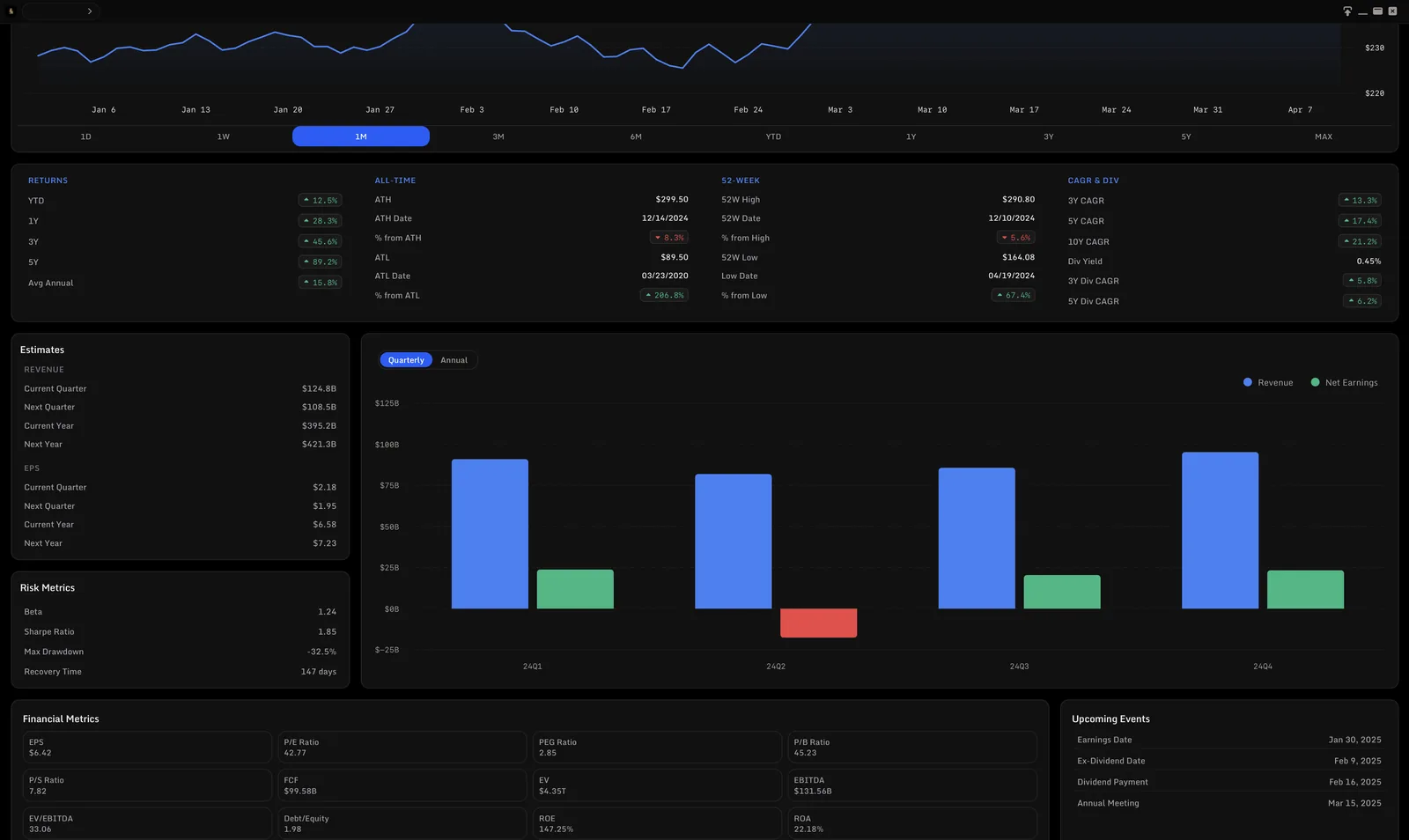Toggle the Net Earnings legend series

[1345, 382]
